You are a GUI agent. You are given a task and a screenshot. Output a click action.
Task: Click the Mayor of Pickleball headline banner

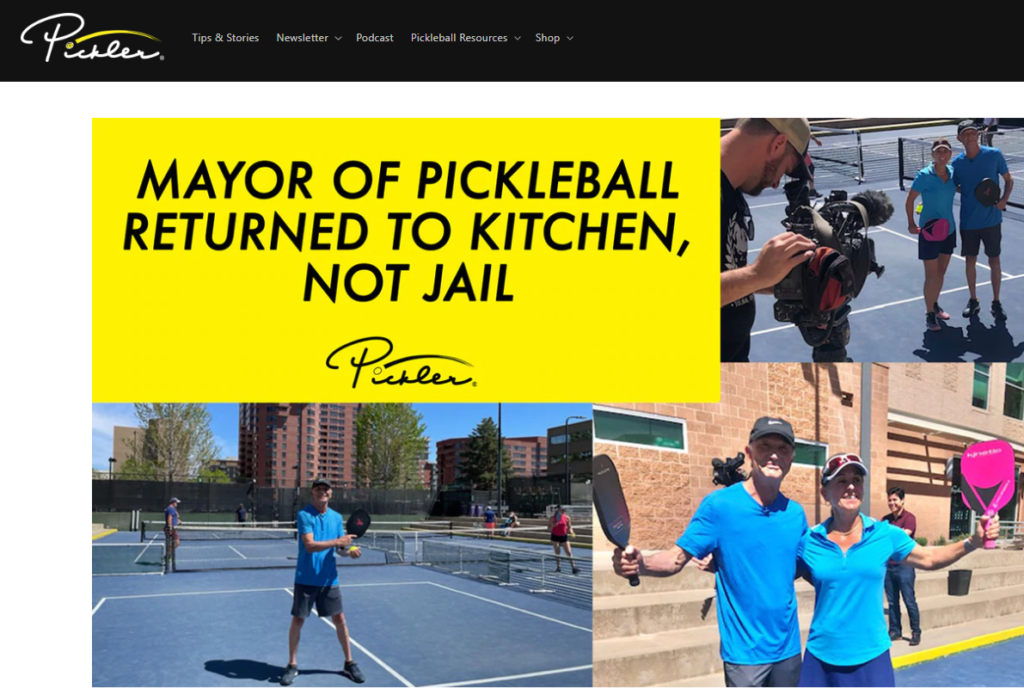point(406,259)
